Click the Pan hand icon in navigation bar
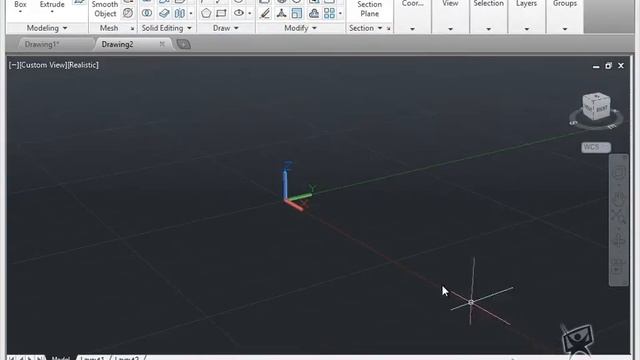The width and height of the screenshot is (640, 360). (619, 198)
